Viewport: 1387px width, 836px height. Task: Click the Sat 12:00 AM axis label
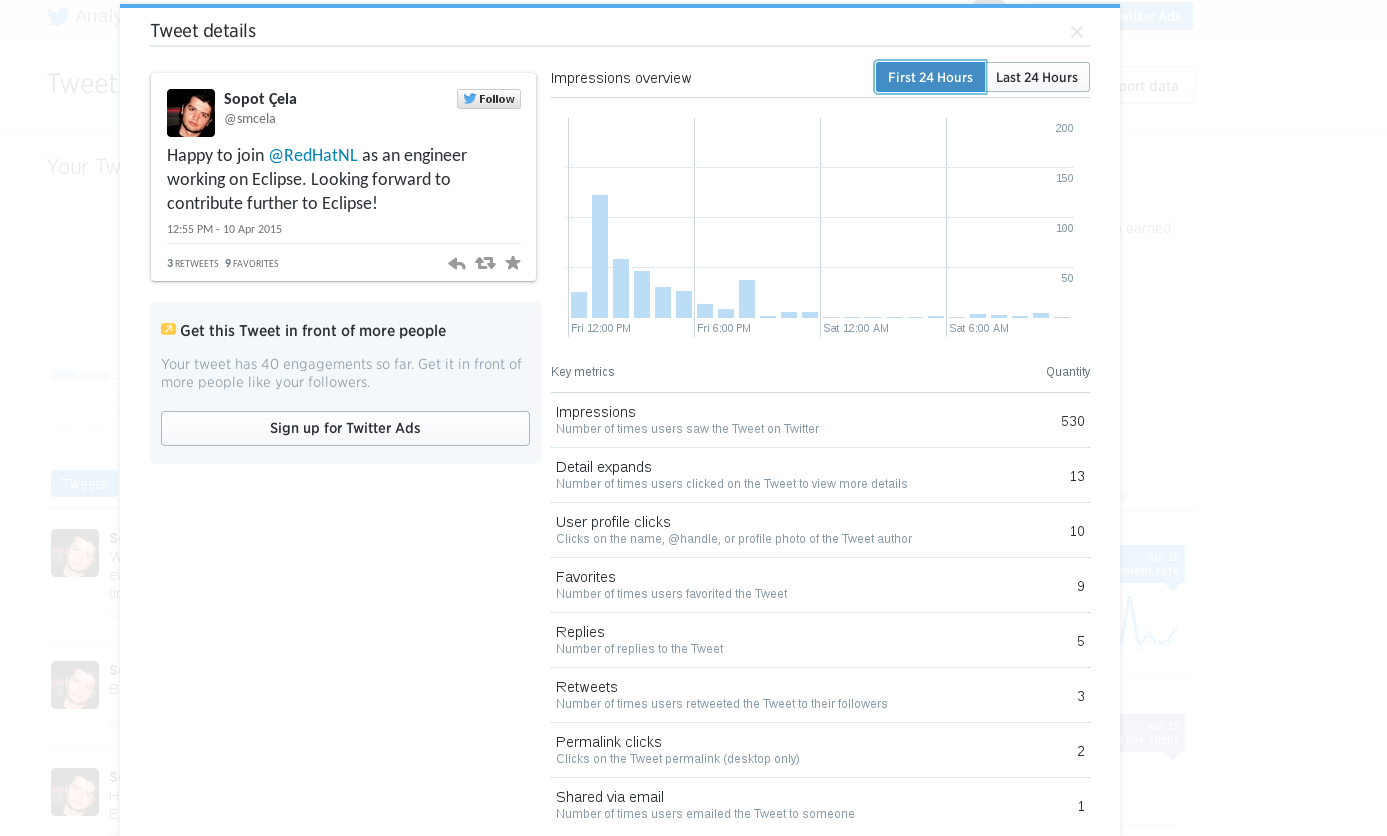[856, 328]
